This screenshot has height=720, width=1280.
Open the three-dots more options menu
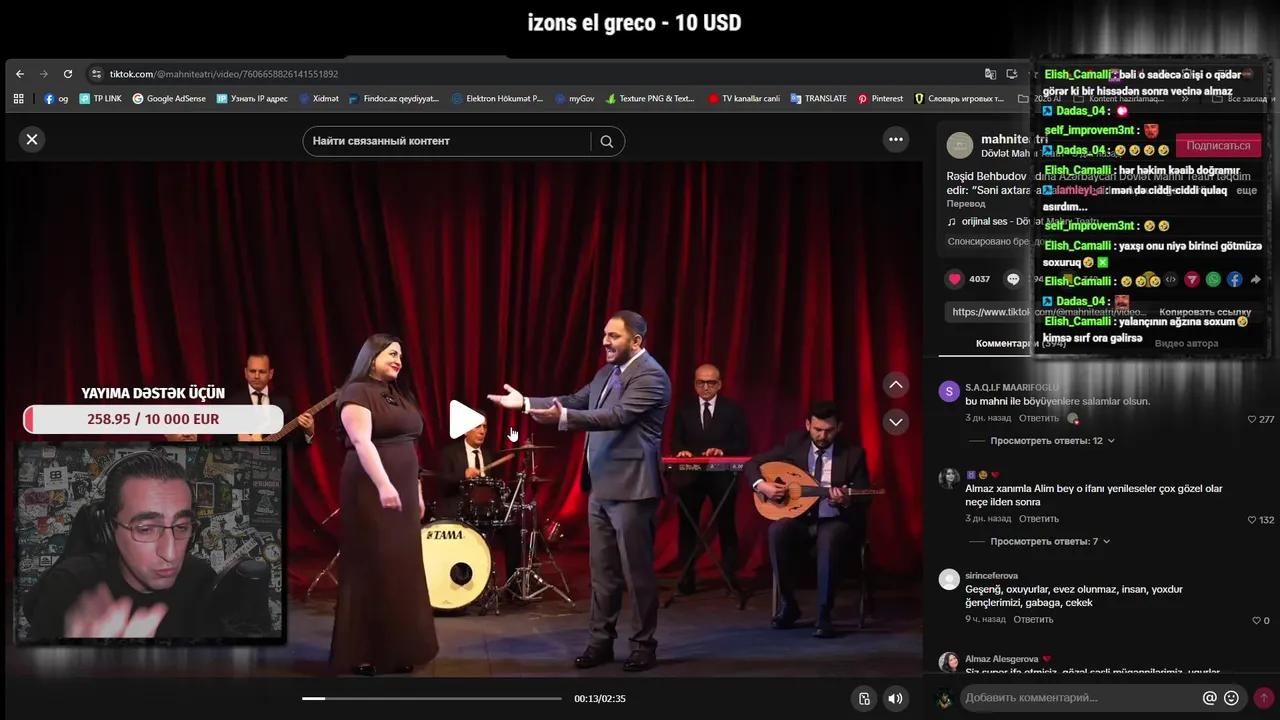coord(896,139)
